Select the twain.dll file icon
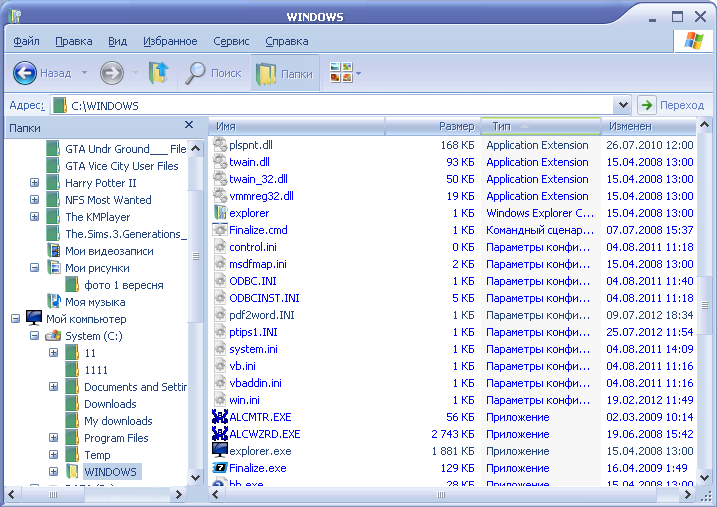 220,161
